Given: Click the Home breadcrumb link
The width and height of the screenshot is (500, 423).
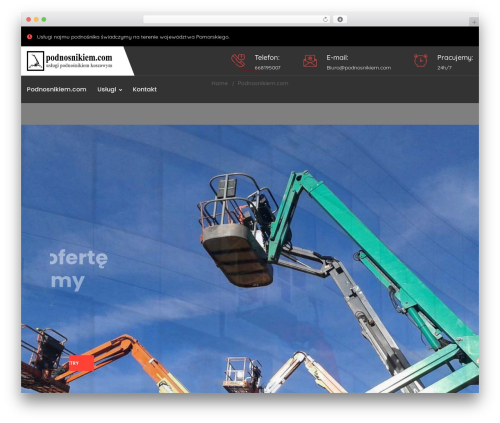Looking at the screenshot, I should click(x=220, y=83).
